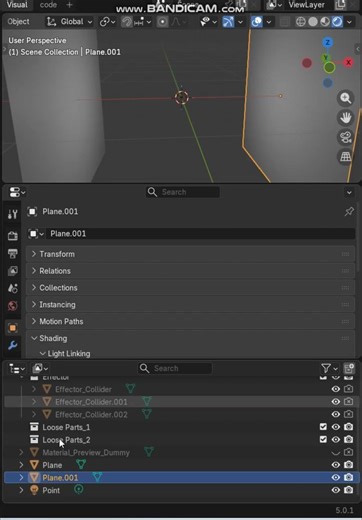
Task: Open Modifiers wrench properties tab
Action: tap(13, 345)
